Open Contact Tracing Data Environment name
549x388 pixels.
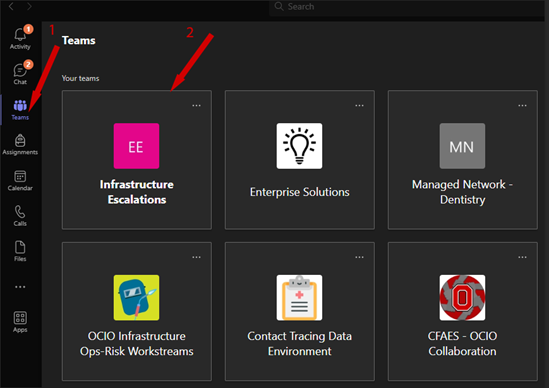(x=299, y=344)
